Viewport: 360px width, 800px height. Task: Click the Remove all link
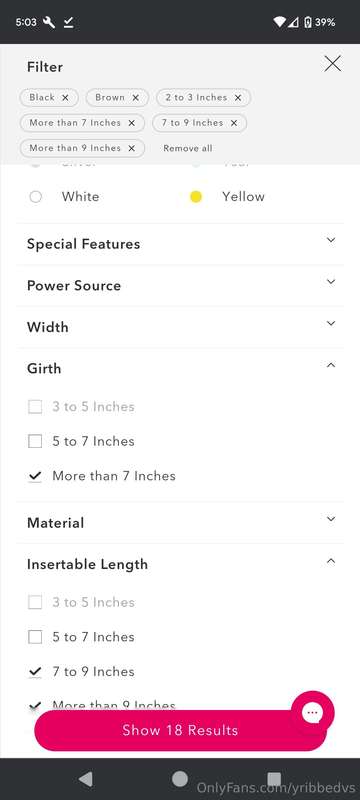(188, 148)
